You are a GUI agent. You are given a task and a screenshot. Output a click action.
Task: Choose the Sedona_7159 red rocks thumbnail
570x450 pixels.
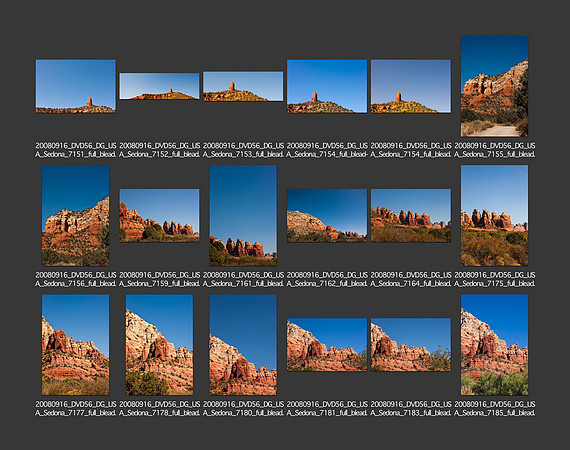click(159, 215)
